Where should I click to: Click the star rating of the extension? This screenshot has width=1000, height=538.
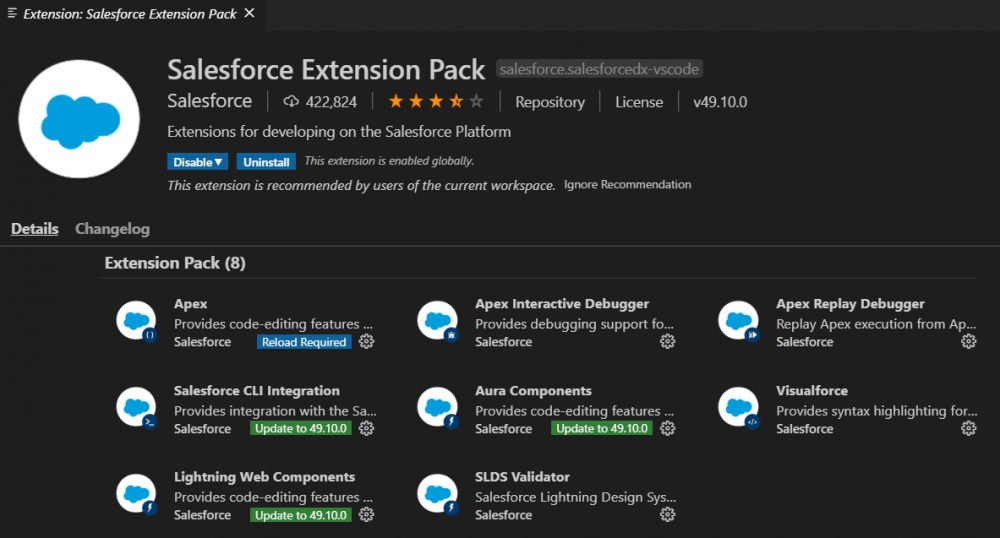[435, 102]
